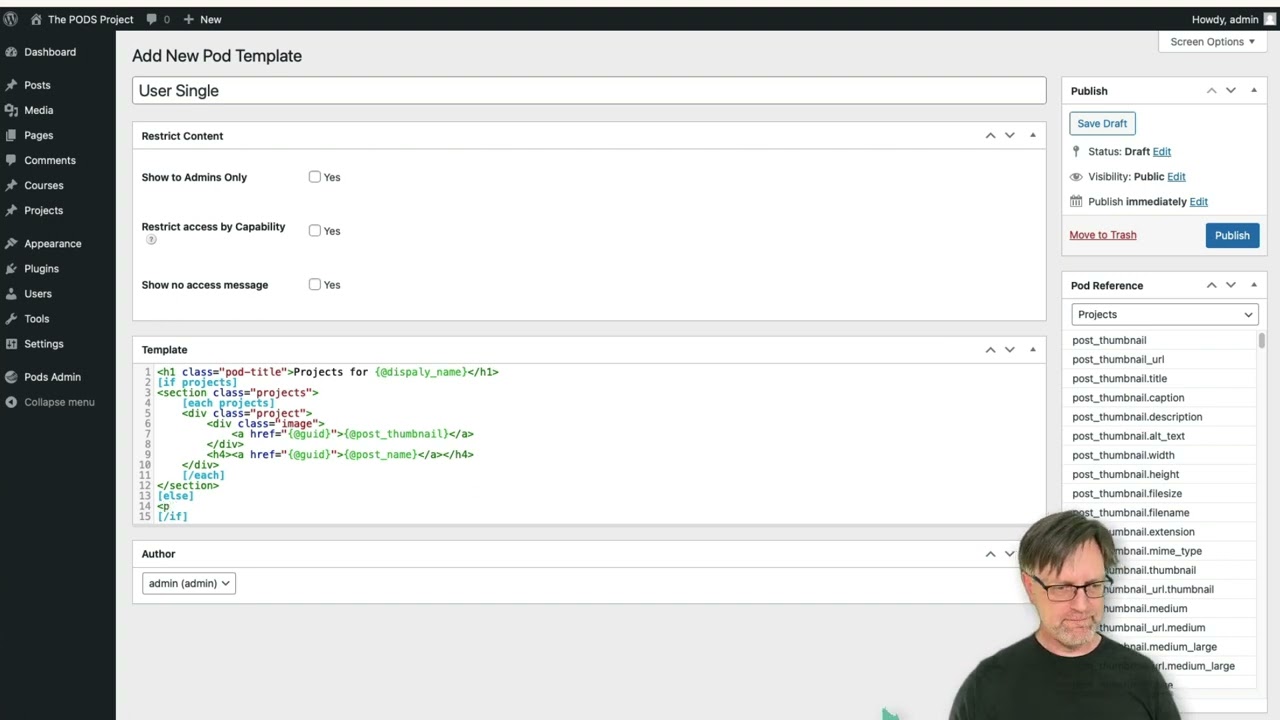Enable Show to Admins Only checkbox
Screen dimensions: 1280x720
[x=315, y=177]
